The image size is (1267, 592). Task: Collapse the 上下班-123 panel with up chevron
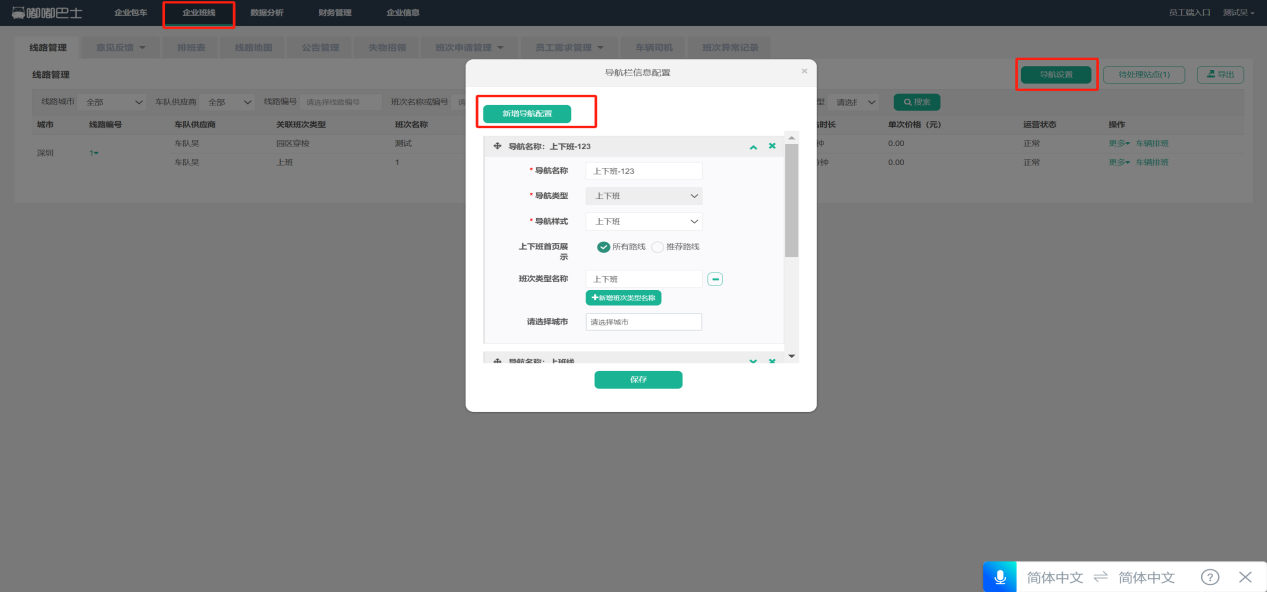[753, 146]
